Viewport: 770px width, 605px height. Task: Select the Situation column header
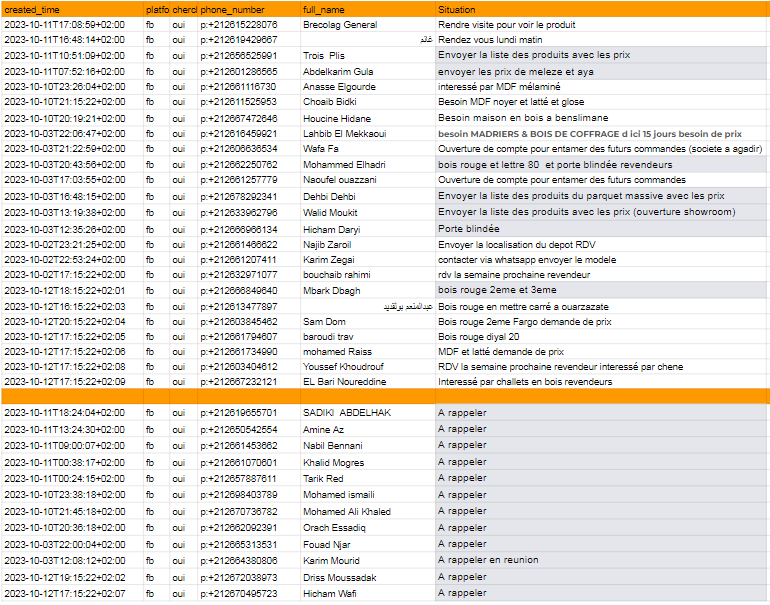pyautogui.click(x=602, y=9)
